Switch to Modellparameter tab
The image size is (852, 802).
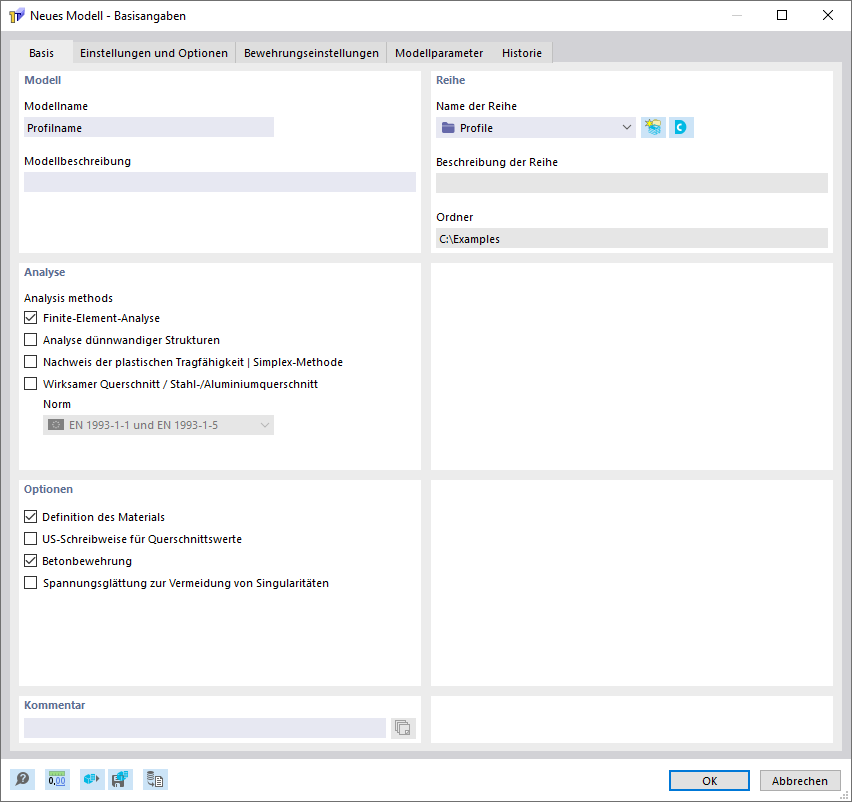click(439, 53)
